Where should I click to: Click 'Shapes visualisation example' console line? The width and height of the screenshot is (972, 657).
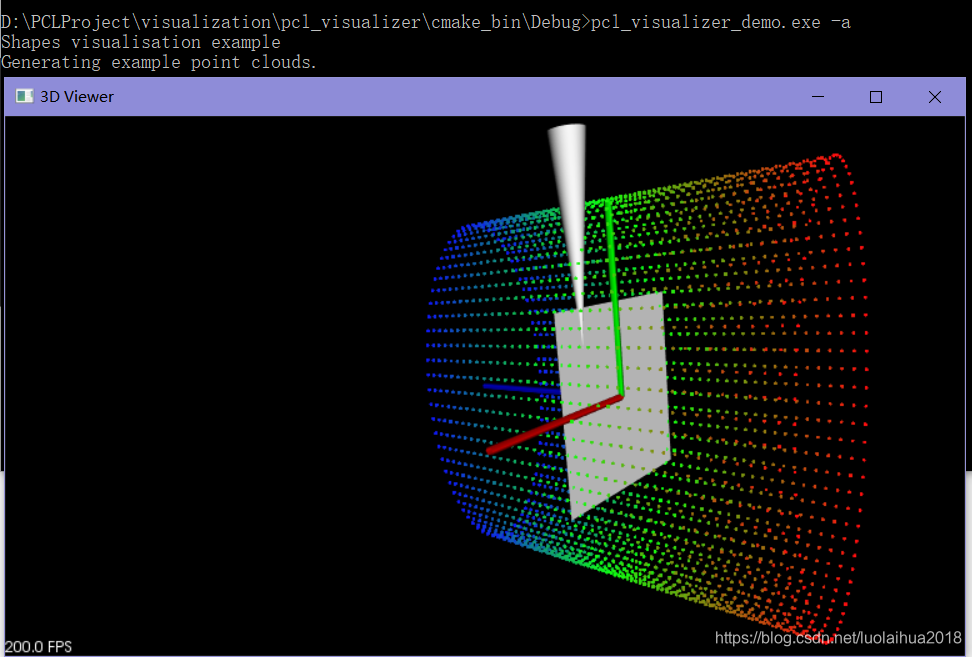141,42
